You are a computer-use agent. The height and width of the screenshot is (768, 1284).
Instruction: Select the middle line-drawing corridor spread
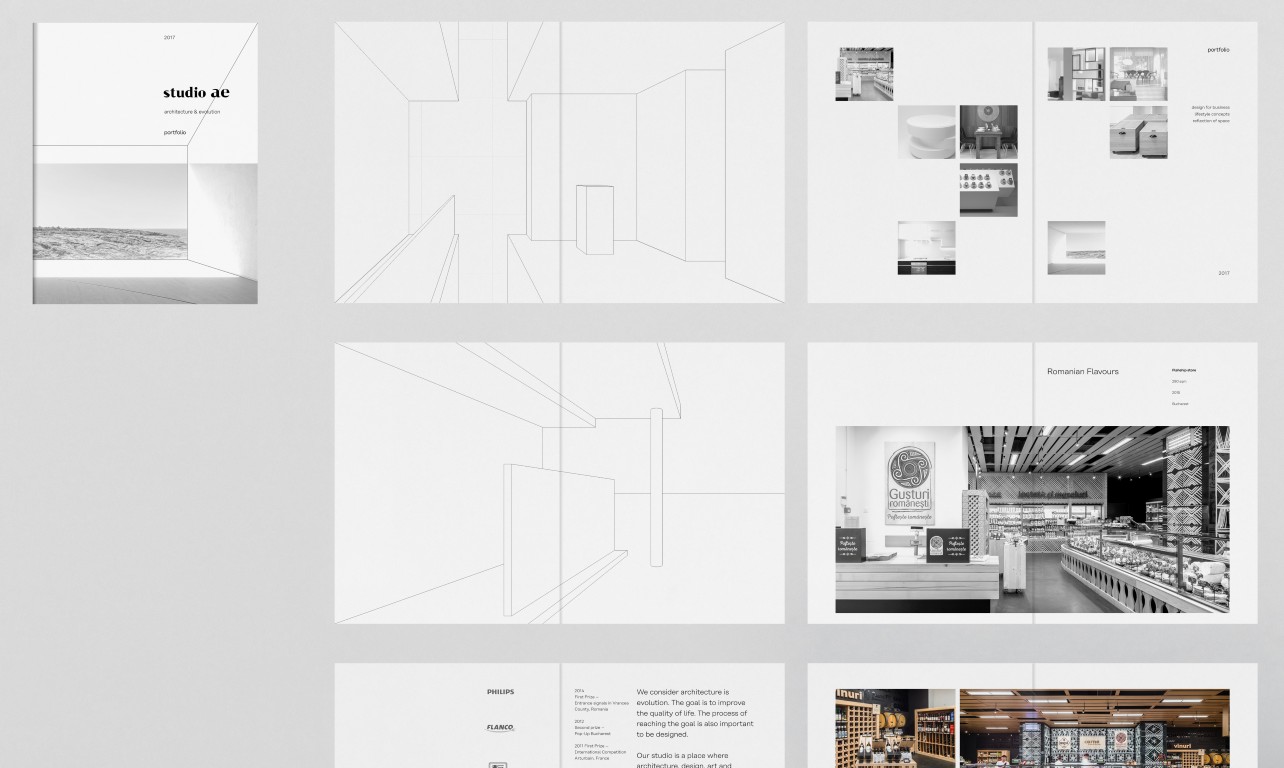[559, 483]
